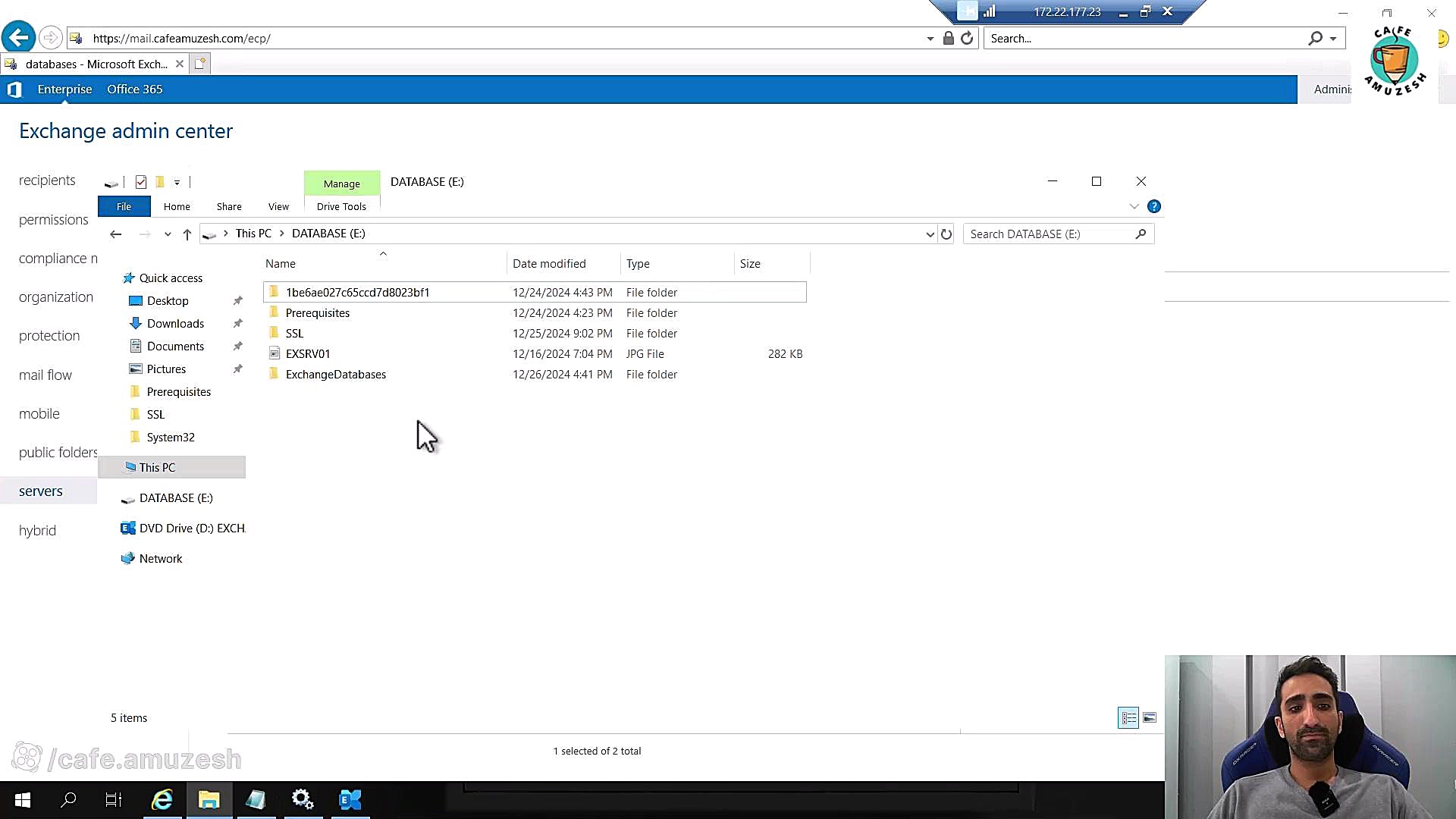The image size is (1456, 819).
Task: Open search provider dropdown arrow
Action: pos(1333,39)
